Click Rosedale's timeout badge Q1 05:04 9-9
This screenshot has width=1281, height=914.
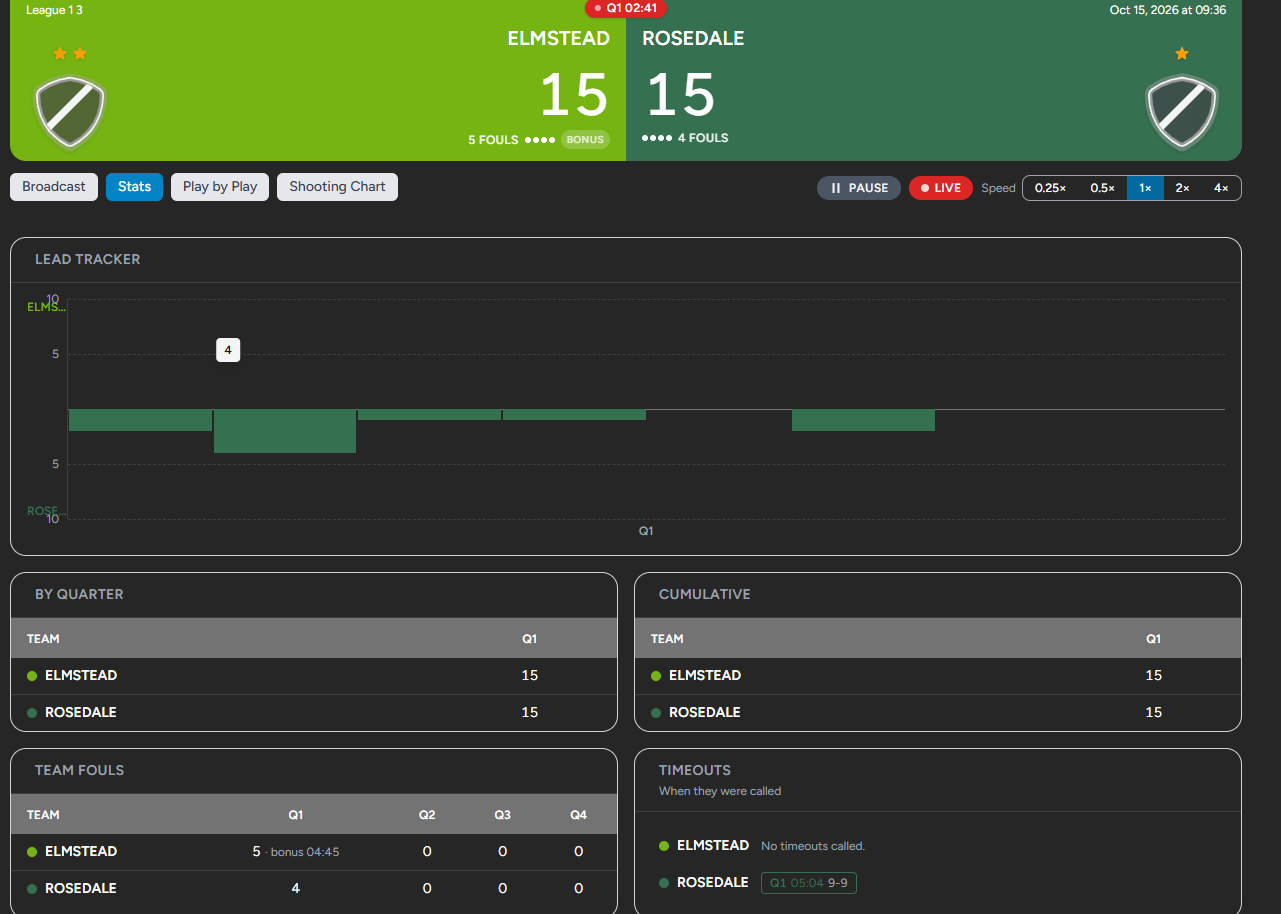pos(808,883)
